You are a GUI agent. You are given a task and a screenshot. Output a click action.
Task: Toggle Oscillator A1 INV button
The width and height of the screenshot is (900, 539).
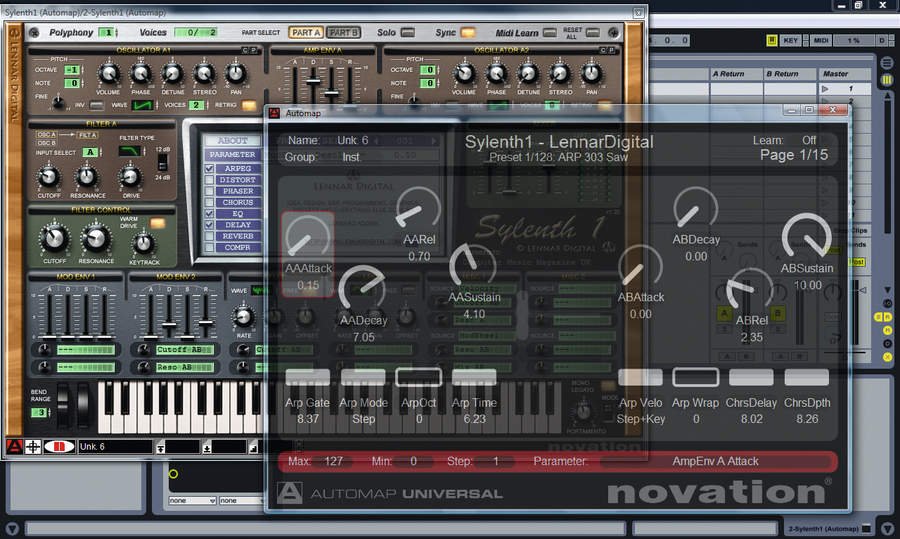[x=96, y=105]
